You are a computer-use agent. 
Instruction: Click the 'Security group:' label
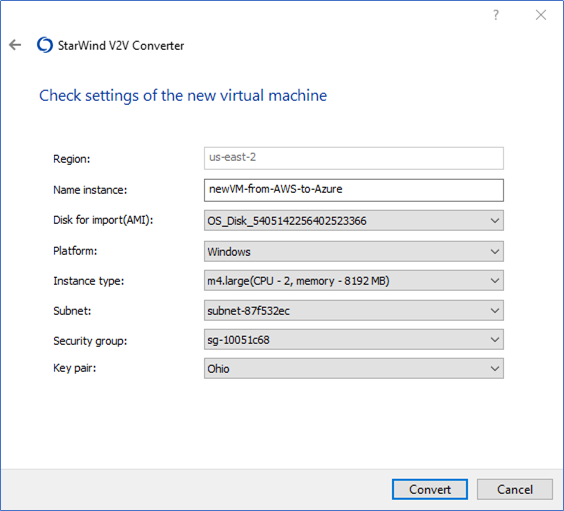pos(90,341)
